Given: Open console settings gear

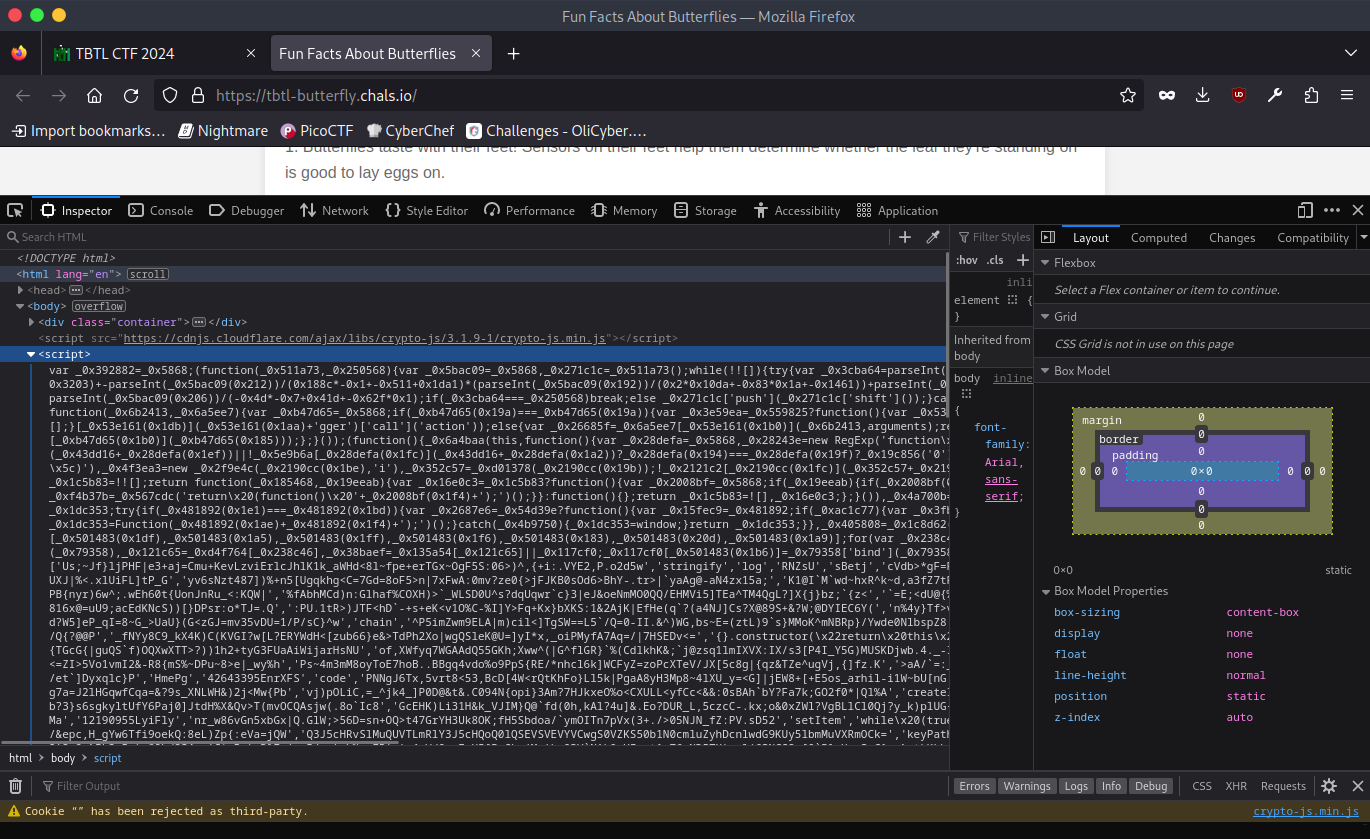Looking at the screenshot, I should click(1329, 786).
